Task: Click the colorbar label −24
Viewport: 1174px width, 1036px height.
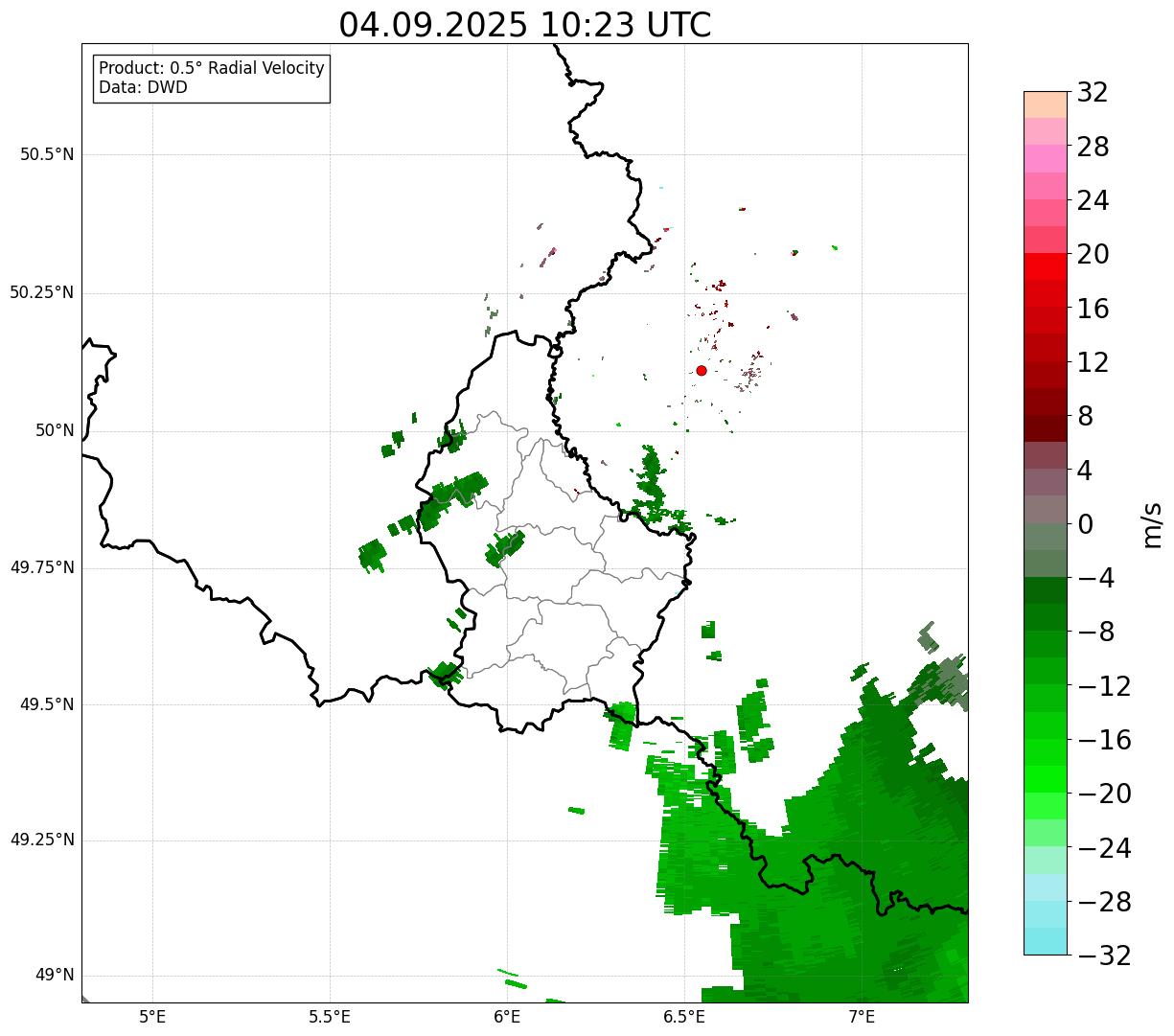Action: tap(1104, 848)
